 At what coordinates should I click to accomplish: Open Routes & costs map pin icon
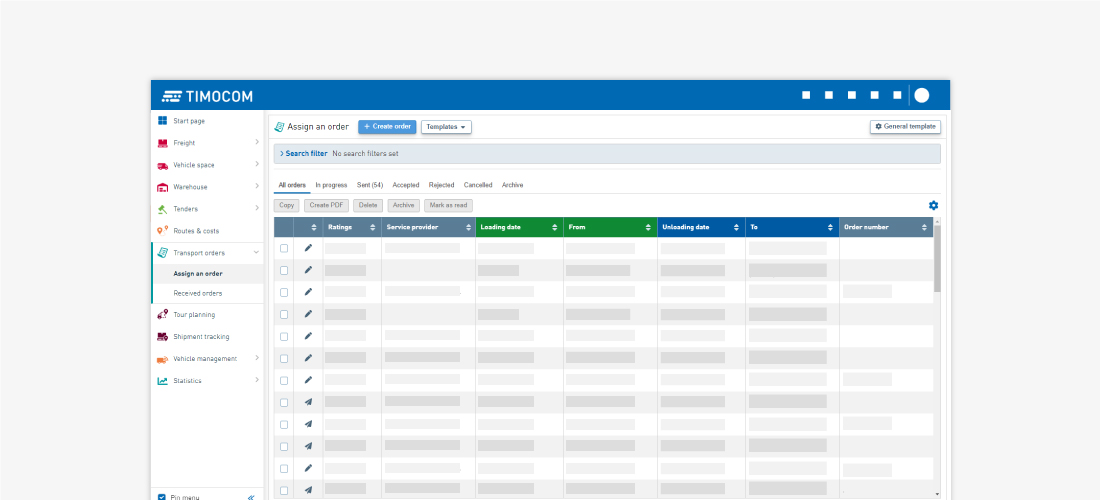pos(162,231)
